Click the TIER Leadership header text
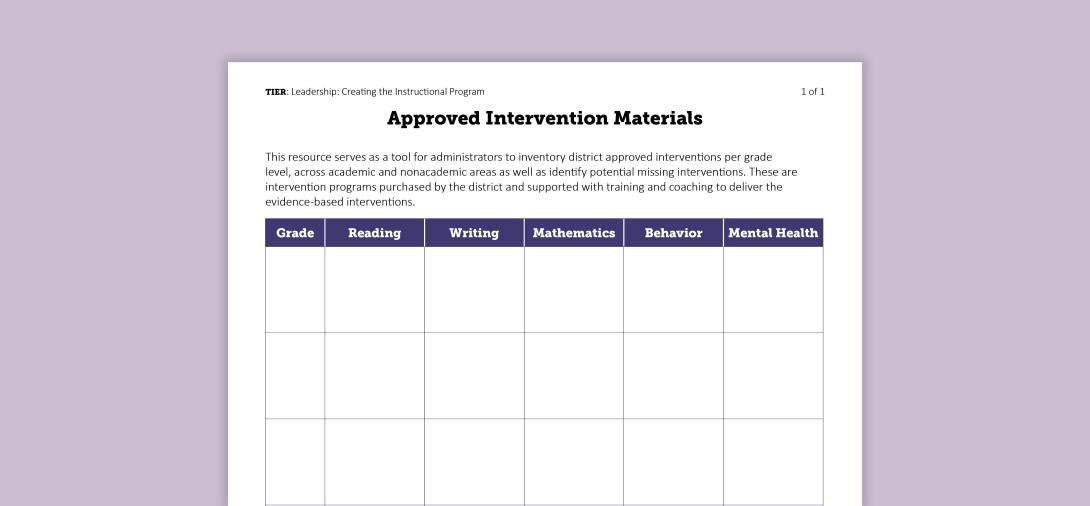Viewport: 1090px width, 506px height. click(375, 92)
